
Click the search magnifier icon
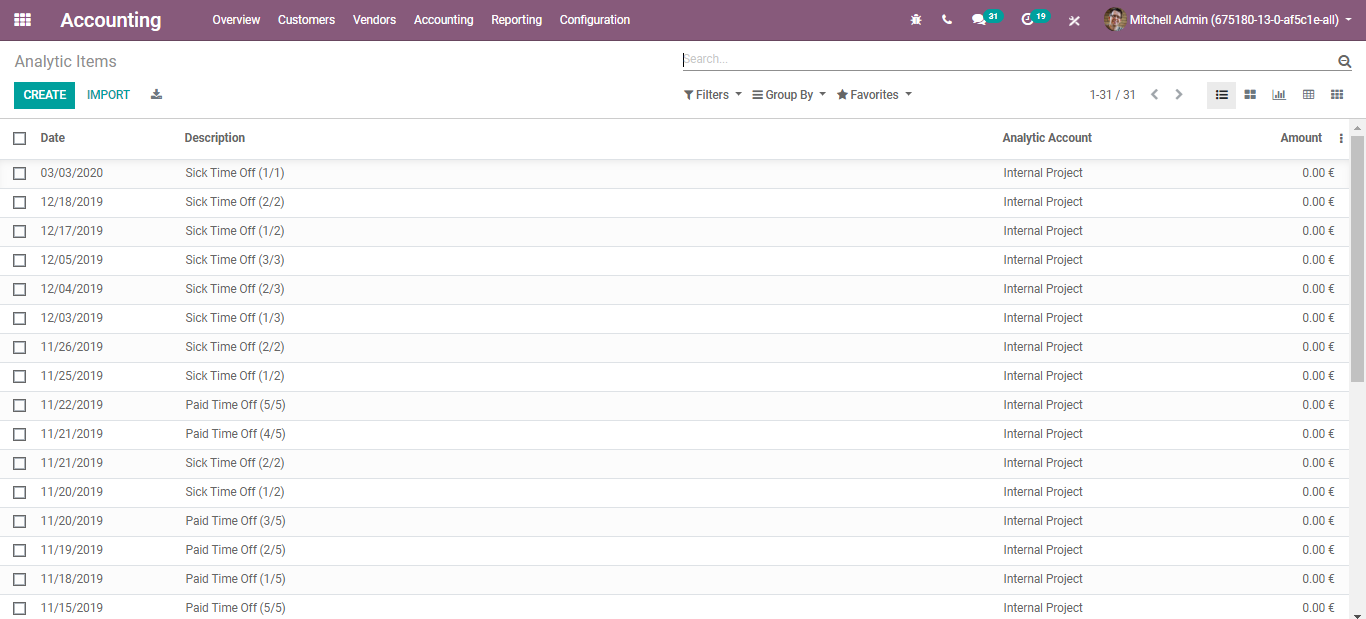point(1344,61)
